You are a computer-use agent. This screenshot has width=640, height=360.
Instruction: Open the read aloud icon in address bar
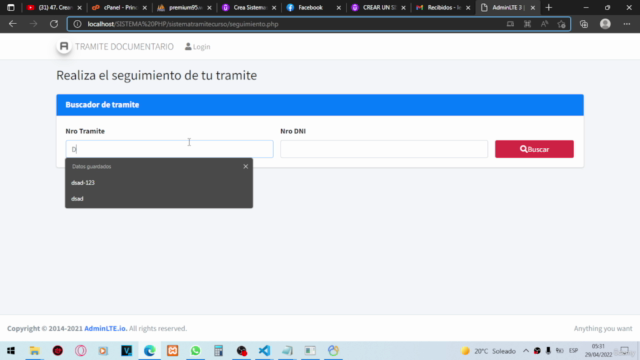pyautogui.click(x=544, y=24)
